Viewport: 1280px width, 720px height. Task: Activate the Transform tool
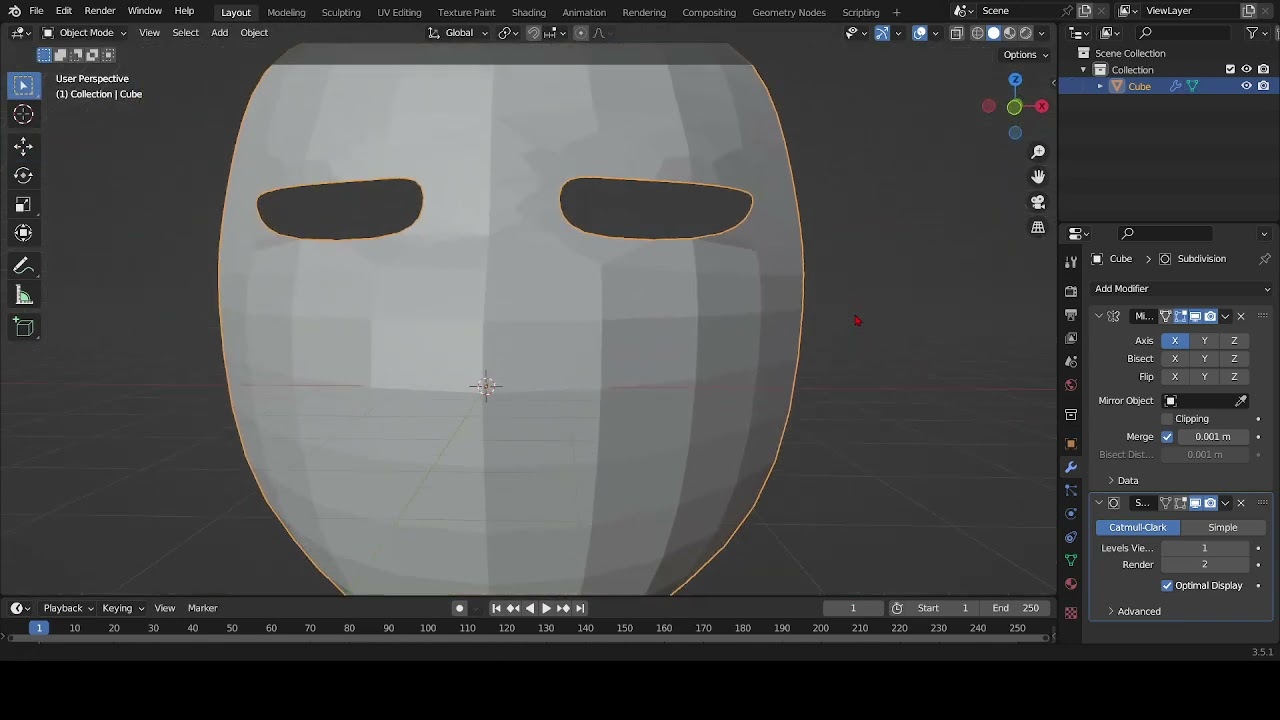pyautogui.click(x=23, y=233)
